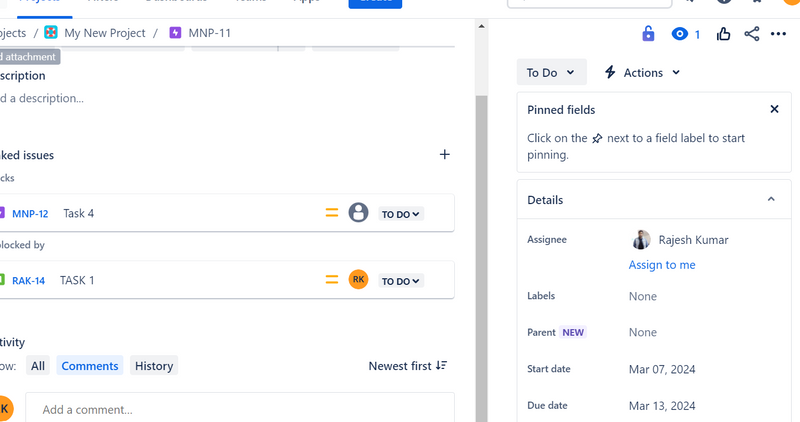Collapse the Details section
The width and height of the screenshot is (800, 422).
tap(771, 200)
